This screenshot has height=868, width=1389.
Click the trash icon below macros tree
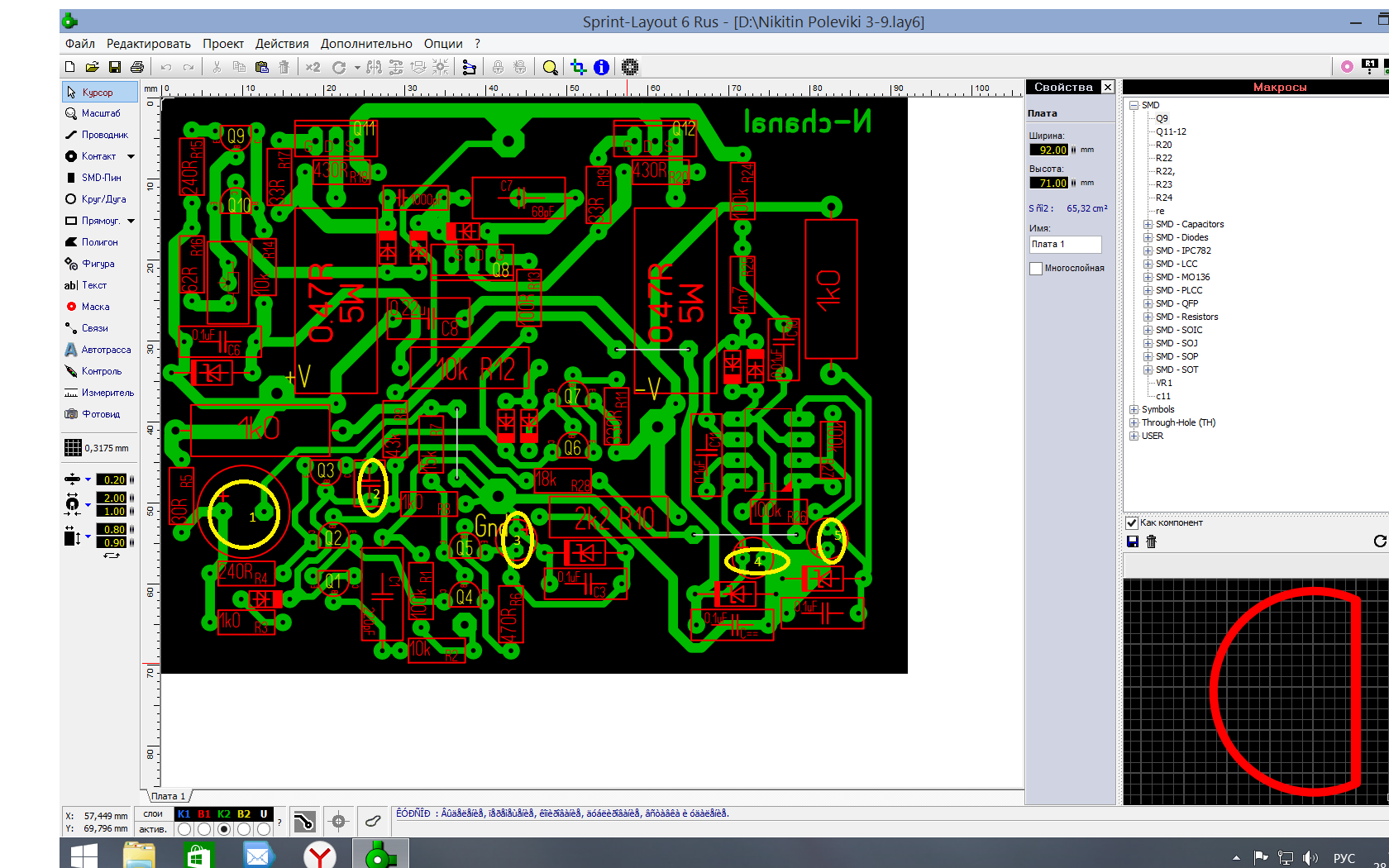click(1151, 541)
